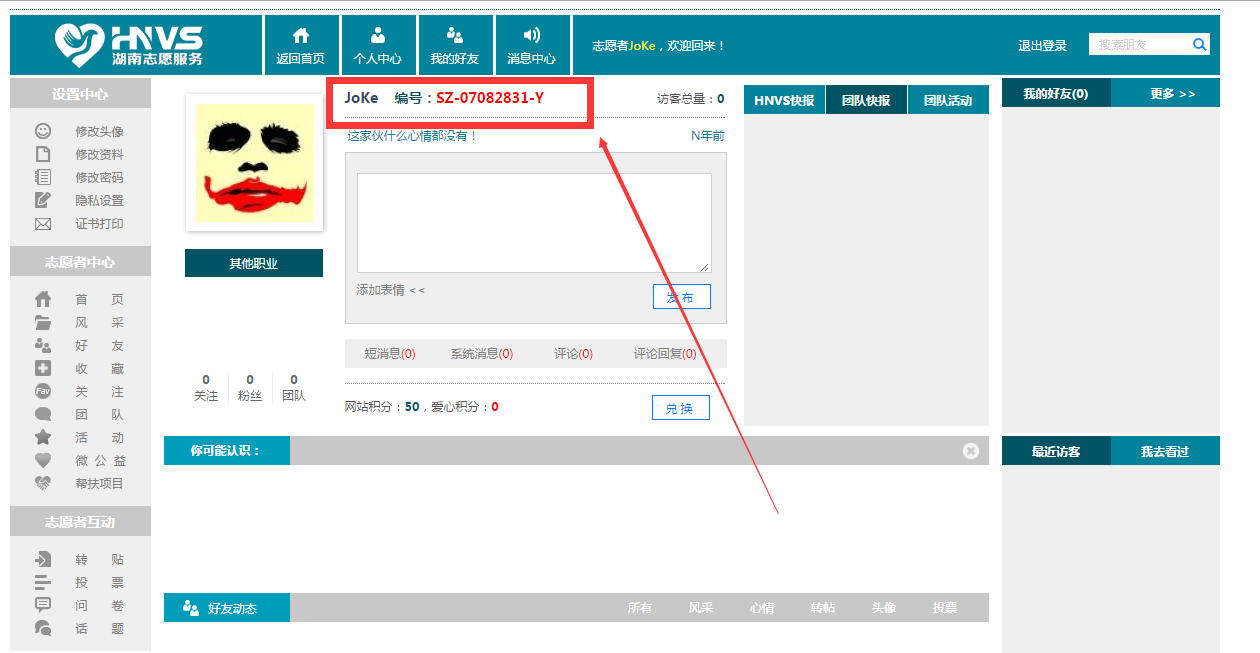Open 我的好友 friends icon in navbar

[454, 36]
